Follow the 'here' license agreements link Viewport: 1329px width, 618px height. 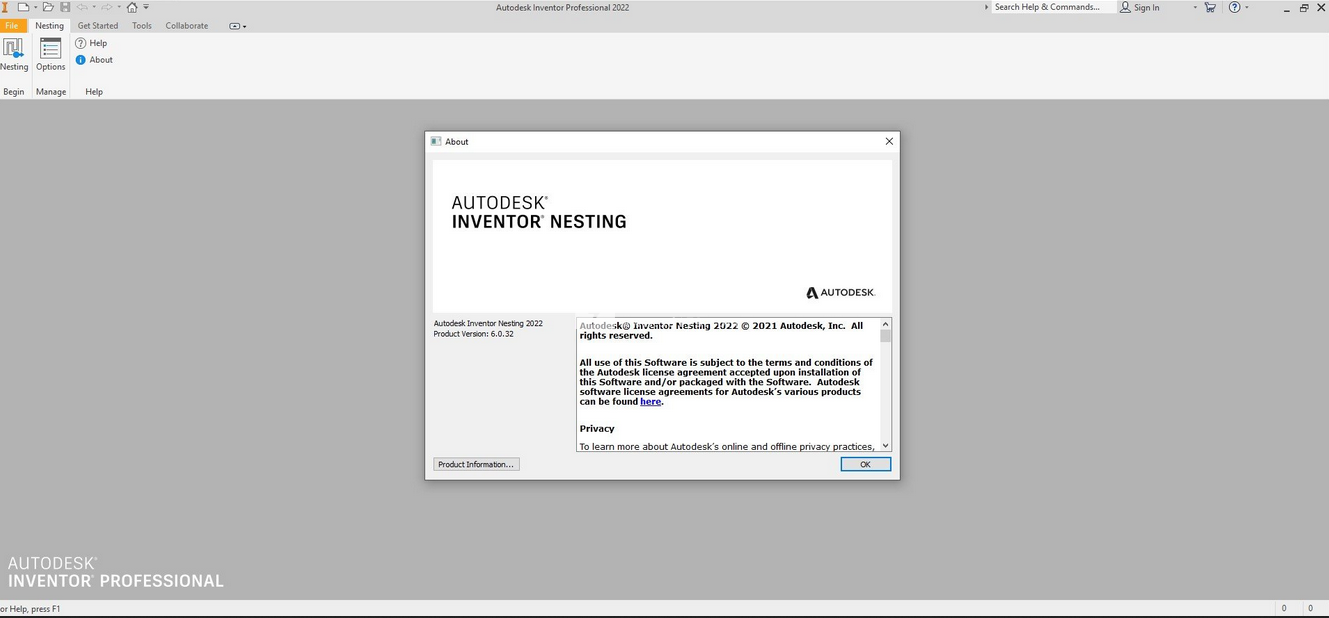tap(651, 402)
